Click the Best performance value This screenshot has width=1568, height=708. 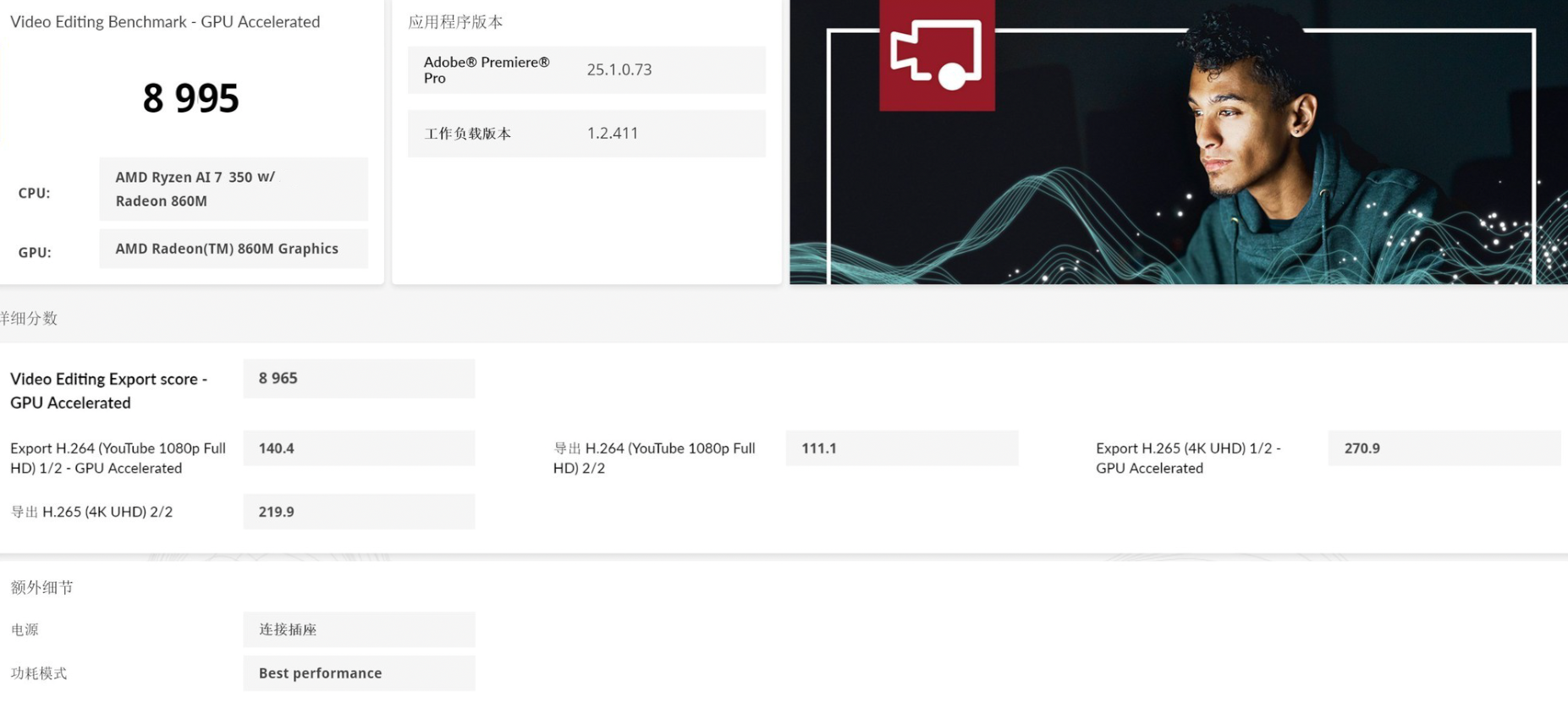359,673
